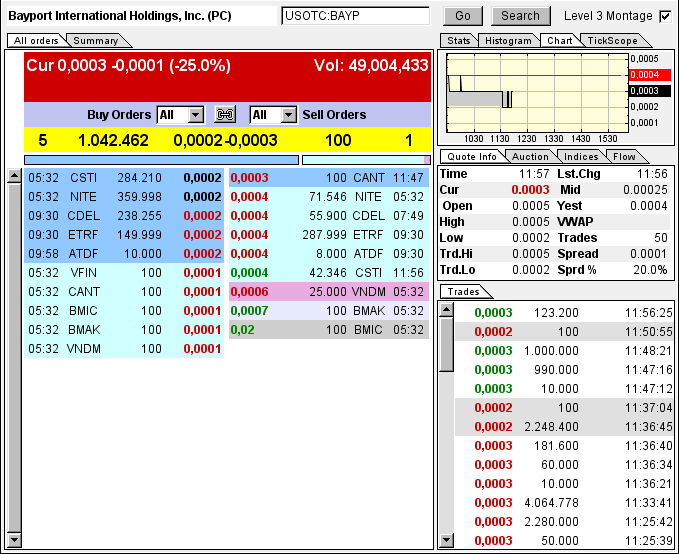Click the Go button

[x=463, y=16]
